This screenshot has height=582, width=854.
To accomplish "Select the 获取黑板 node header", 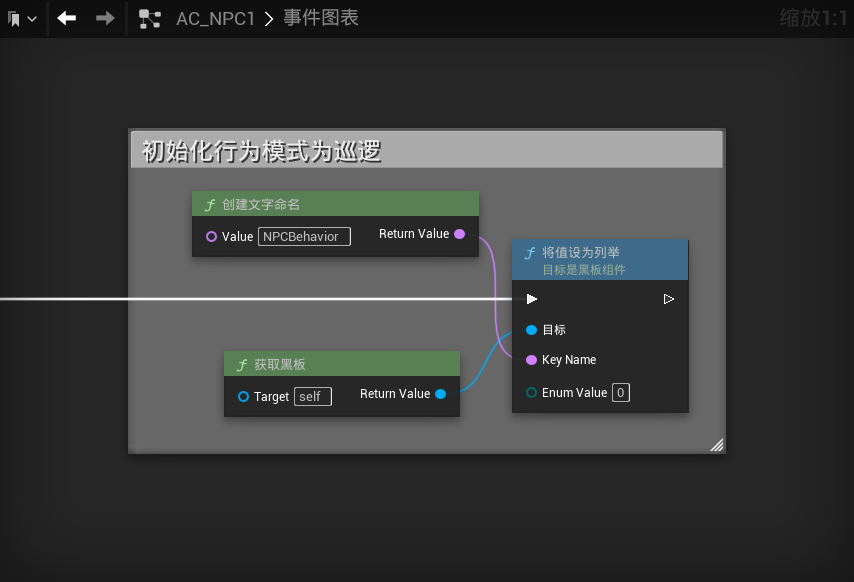I will click(x=342, y=364).
